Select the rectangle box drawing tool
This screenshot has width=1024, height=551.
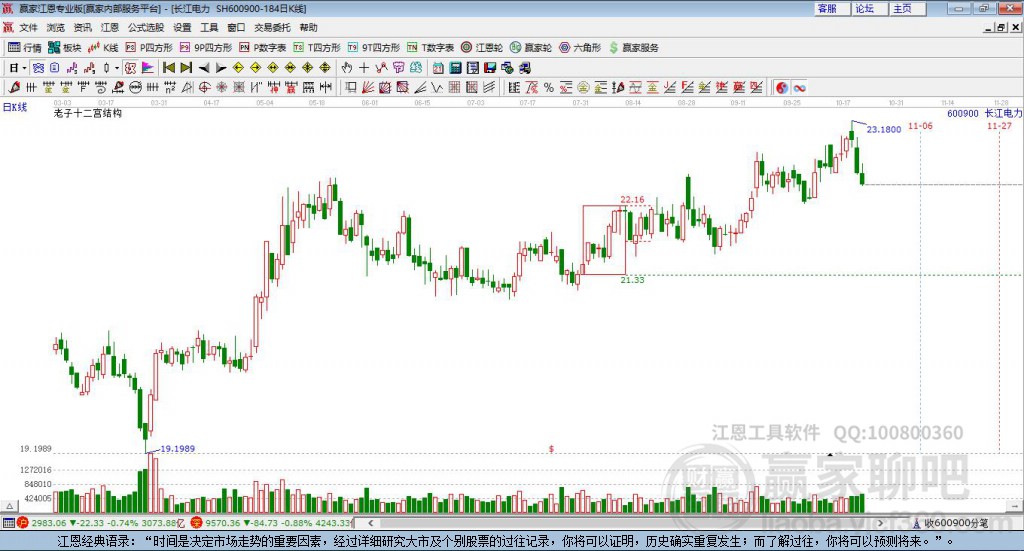point(351,87)
